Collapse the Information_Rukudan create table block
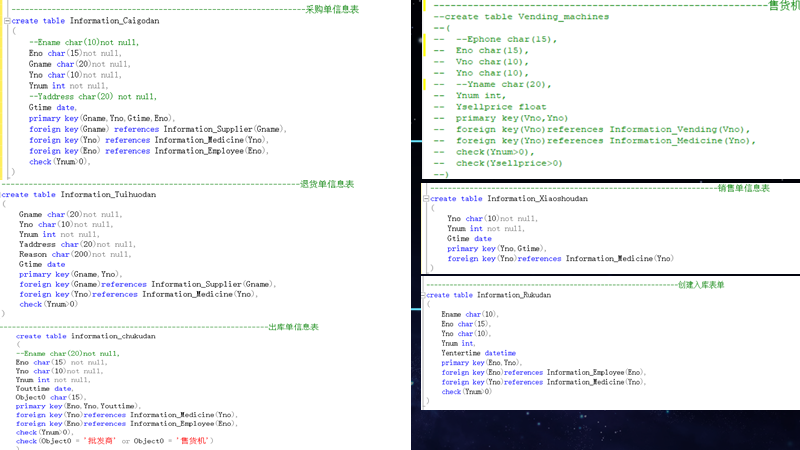 pyautogui.click(x=423, y=295)
